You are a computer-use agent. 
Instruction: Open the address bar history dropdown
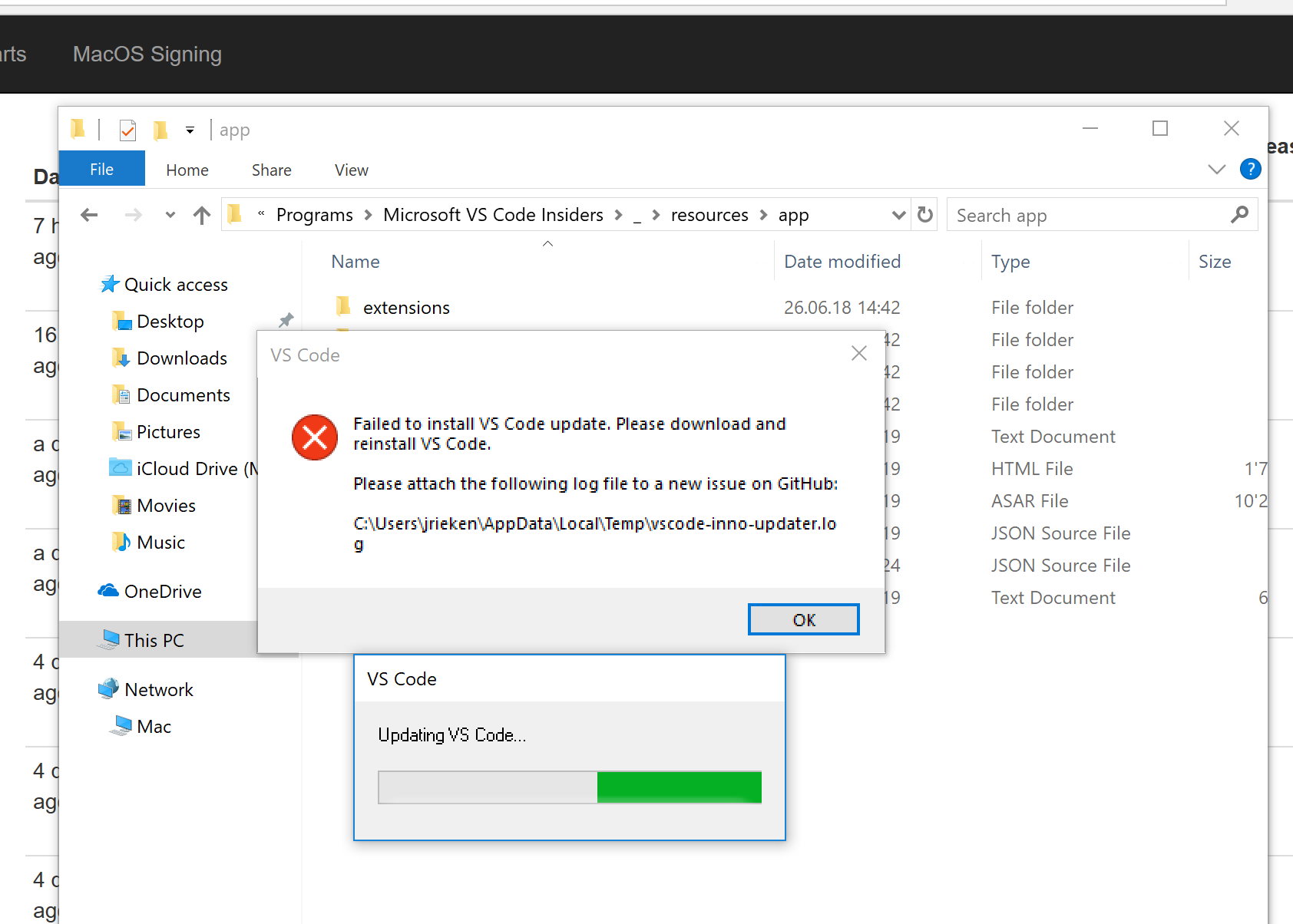898,215
